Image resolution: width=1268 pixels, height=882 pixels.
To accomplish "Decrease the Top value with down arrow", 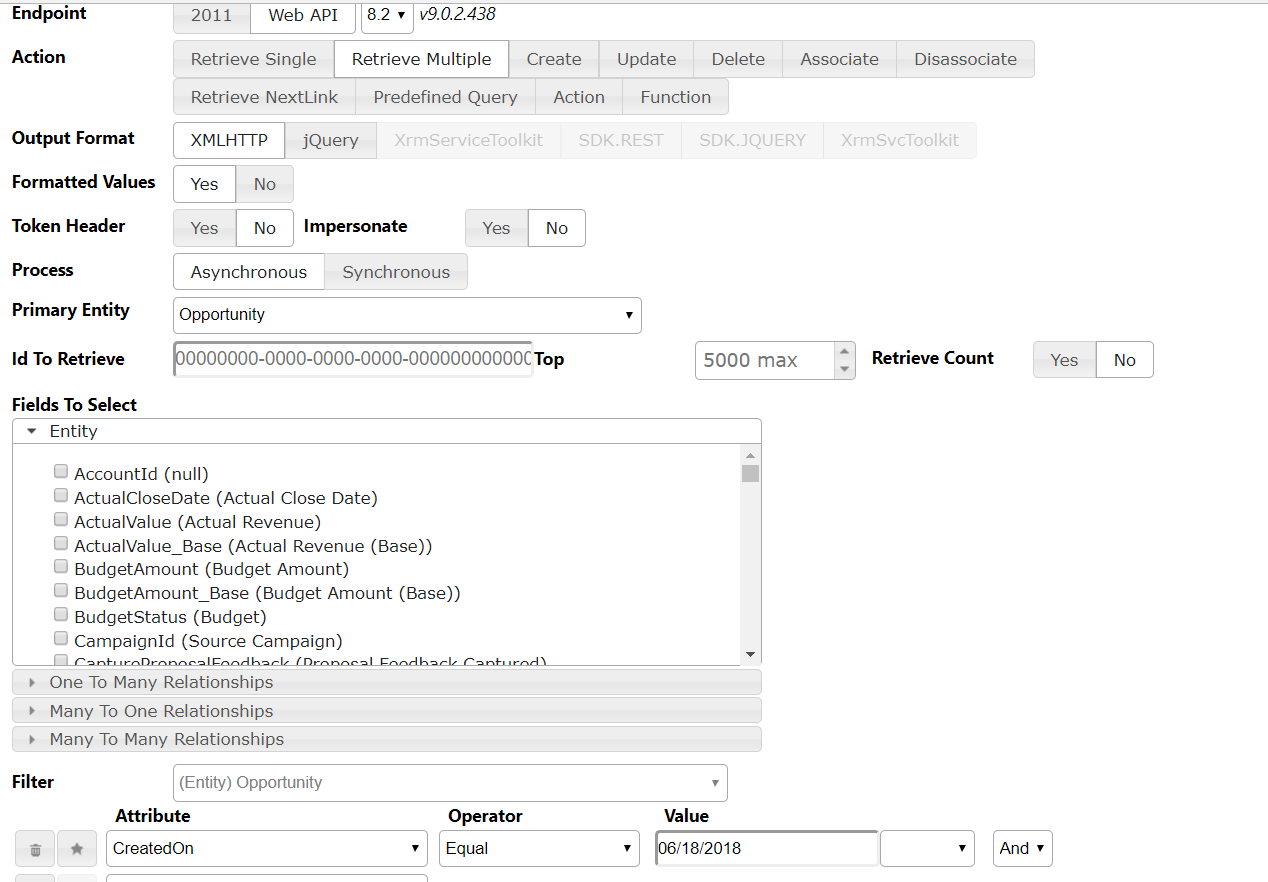I will 845,370.
